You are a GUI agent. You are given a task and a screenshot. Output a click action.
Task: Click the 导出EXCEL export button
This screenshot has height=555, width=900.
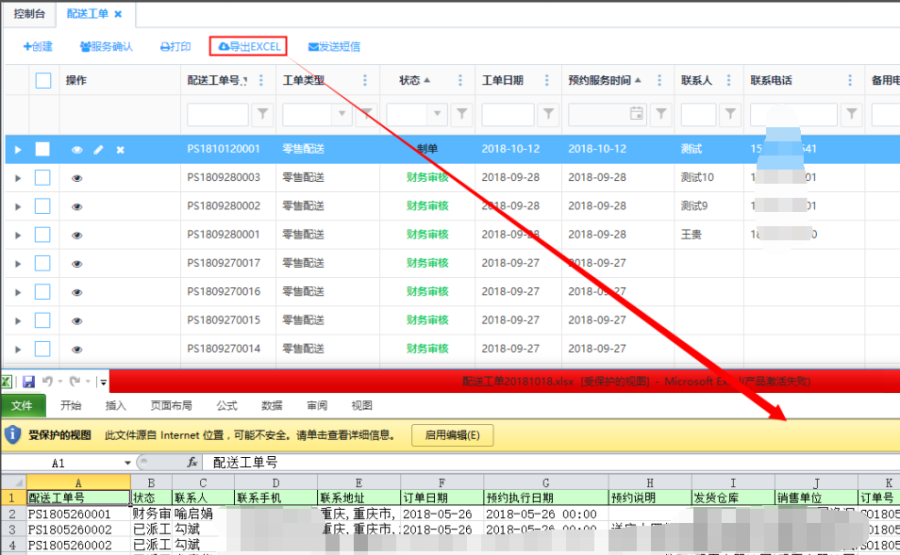tap(248, 46)
